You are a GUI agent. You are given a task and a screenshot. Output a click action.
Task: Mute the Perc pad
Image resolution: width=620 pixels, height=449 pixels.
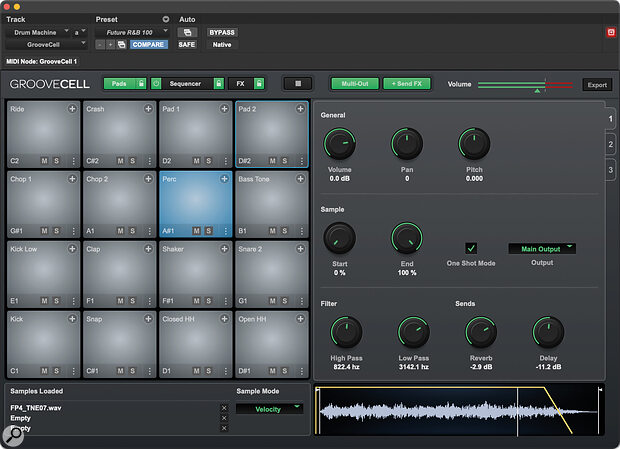click(197, 231)
